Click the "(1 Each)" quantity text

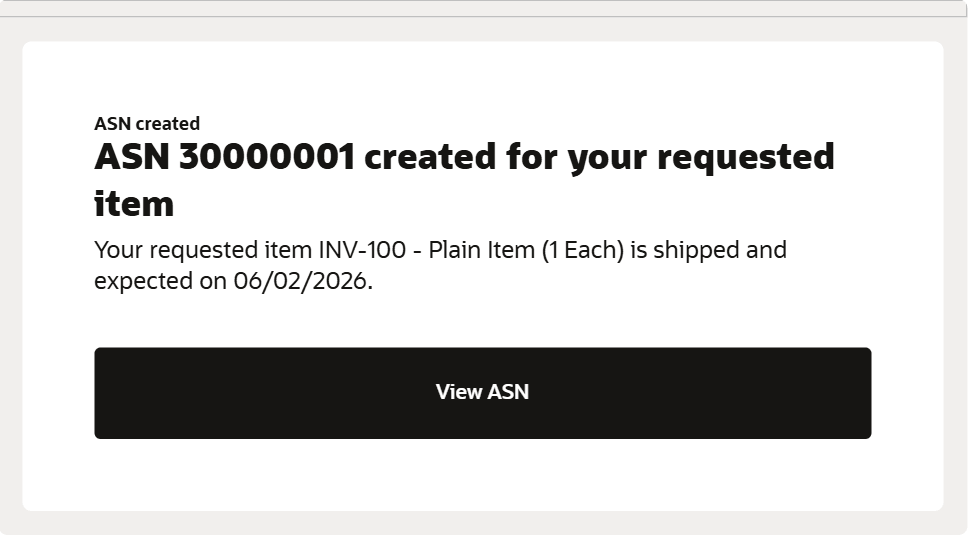tap(582, 250)
